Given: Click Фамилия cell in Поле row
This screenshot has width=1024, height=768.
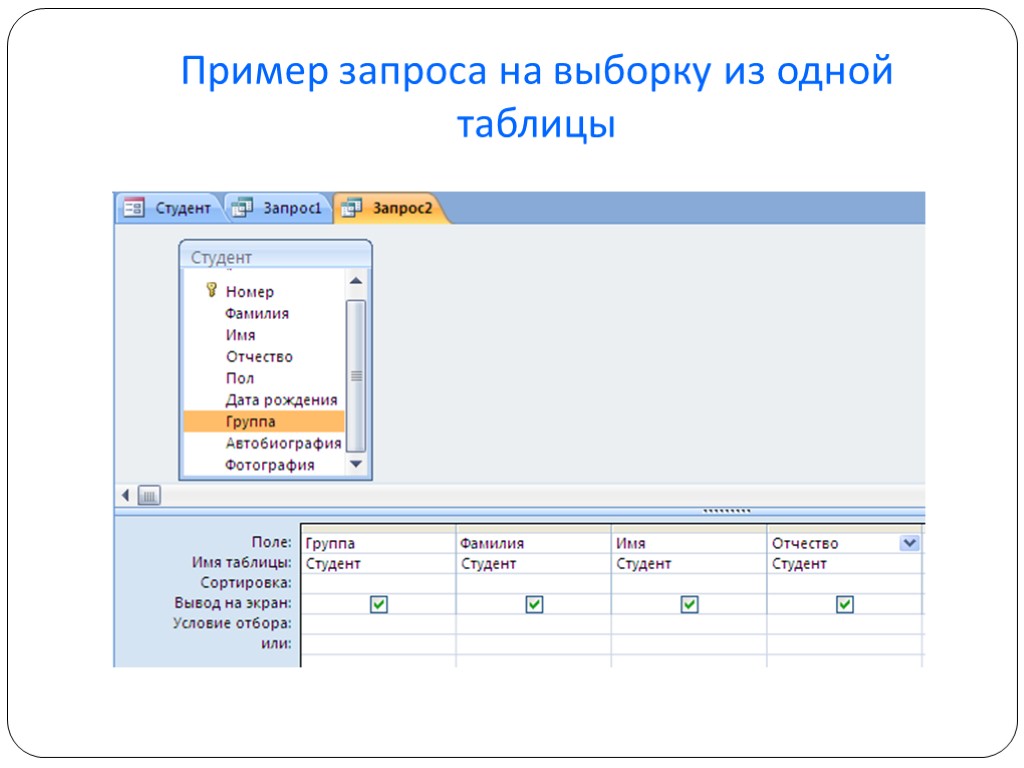Looking at the screenshot, I should point(534,543).
